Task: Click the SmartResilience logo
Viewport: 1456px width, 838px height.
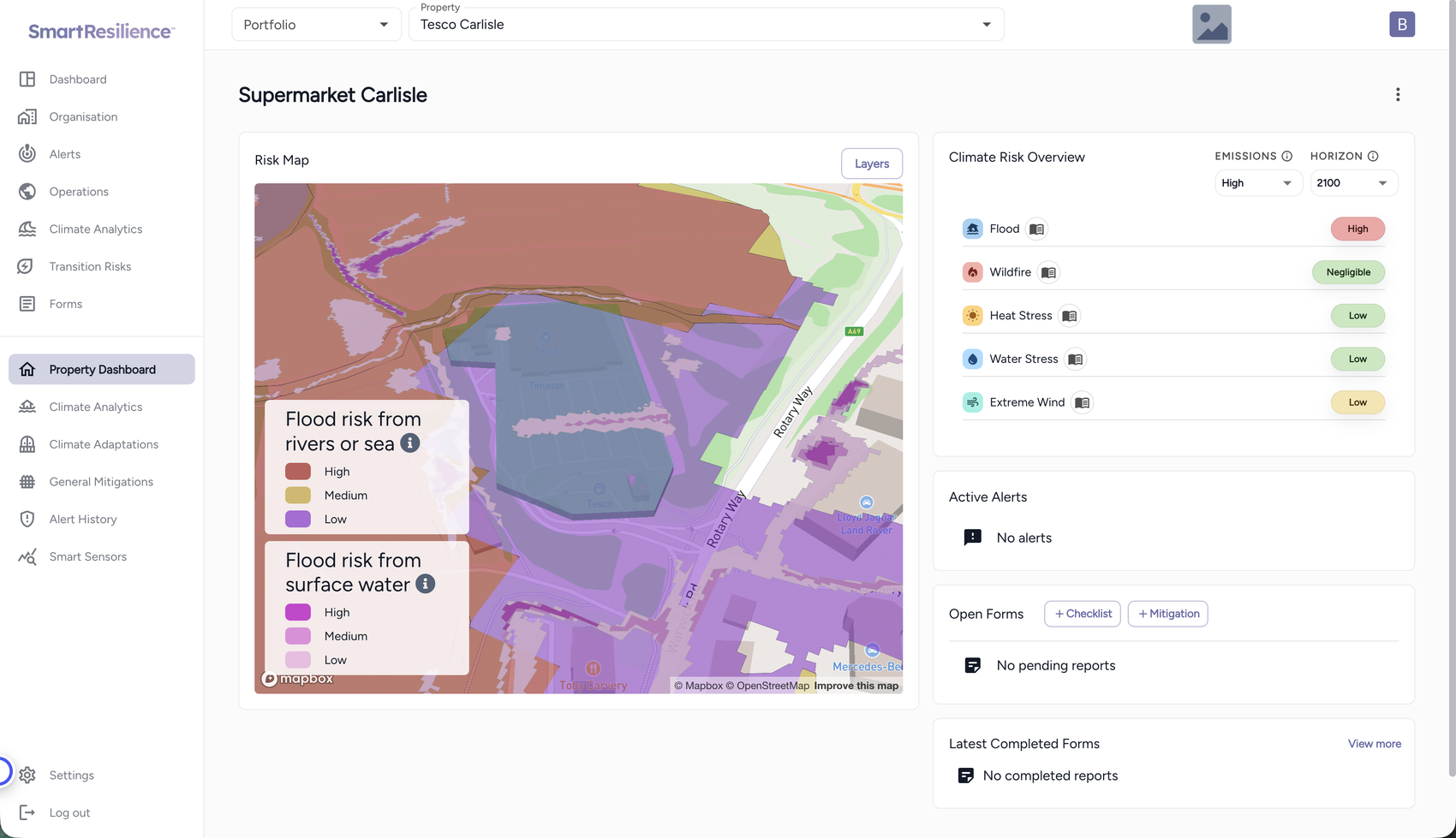Action: pyautogui.click(x=101, y=31)
